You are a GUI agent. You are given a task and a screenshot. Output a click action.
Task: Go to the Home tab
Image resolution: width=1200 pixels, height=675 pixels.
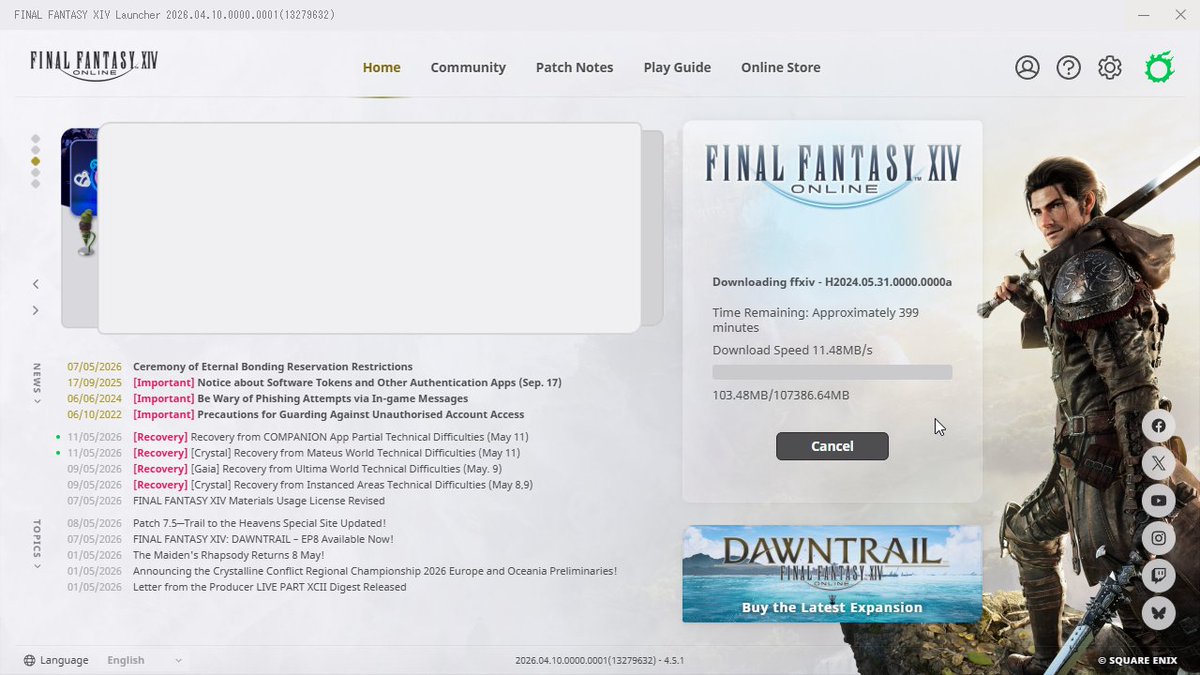381,67
